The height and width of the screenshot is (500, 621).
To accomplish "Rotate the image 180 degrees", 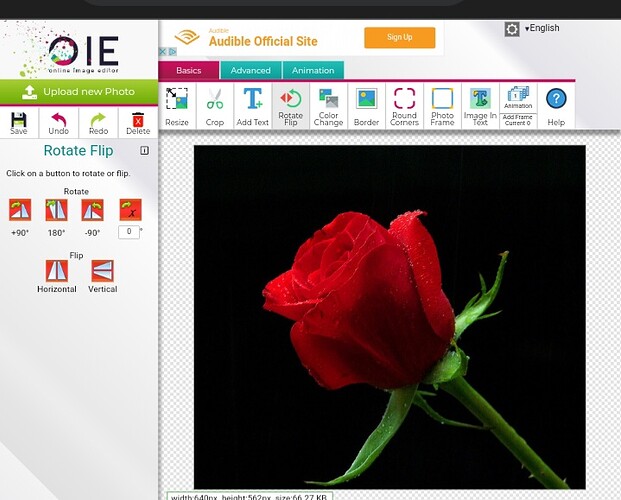I will pos(56,210).
